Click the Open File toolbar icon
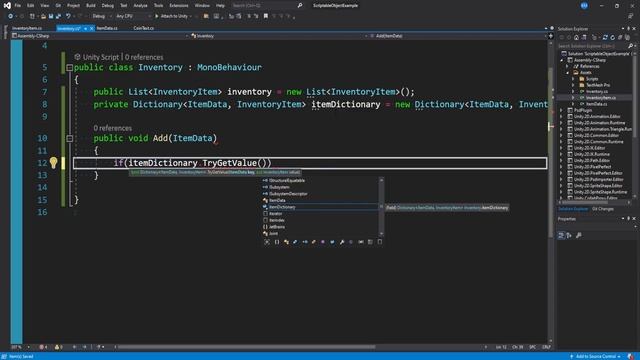The width and height of the screenshot is (640, 360). [x=43, y=16]
